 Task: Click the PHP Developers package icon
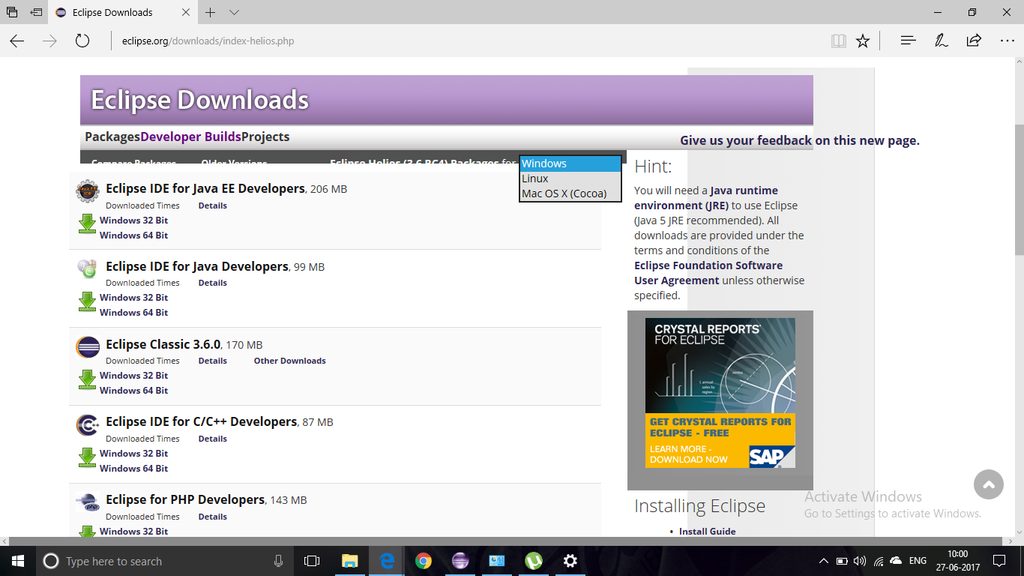click(x=87, y=502)
